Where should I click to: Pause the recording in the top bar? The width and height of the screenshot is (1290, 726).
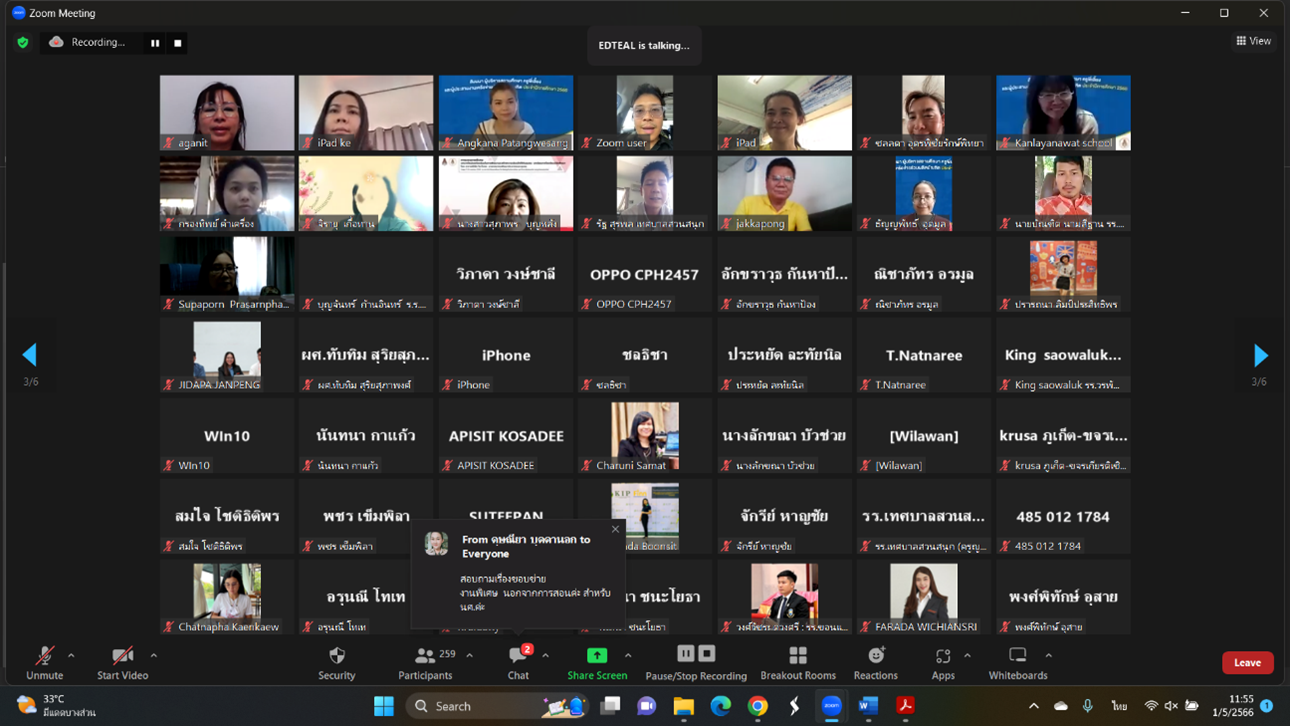point(155,43)
